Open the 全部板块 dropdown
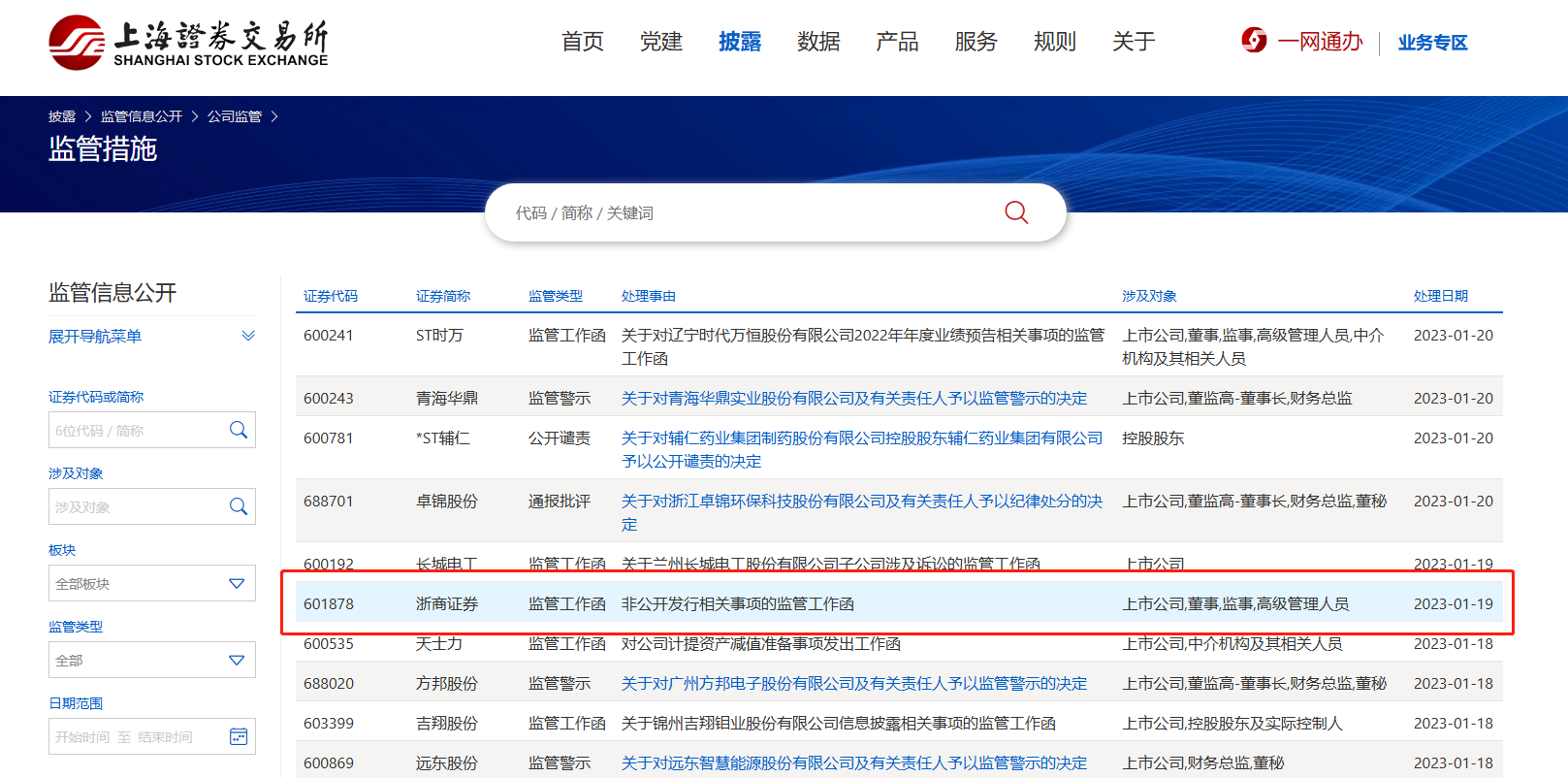This screenshot has height=778, width=1568. click(152, 583)
